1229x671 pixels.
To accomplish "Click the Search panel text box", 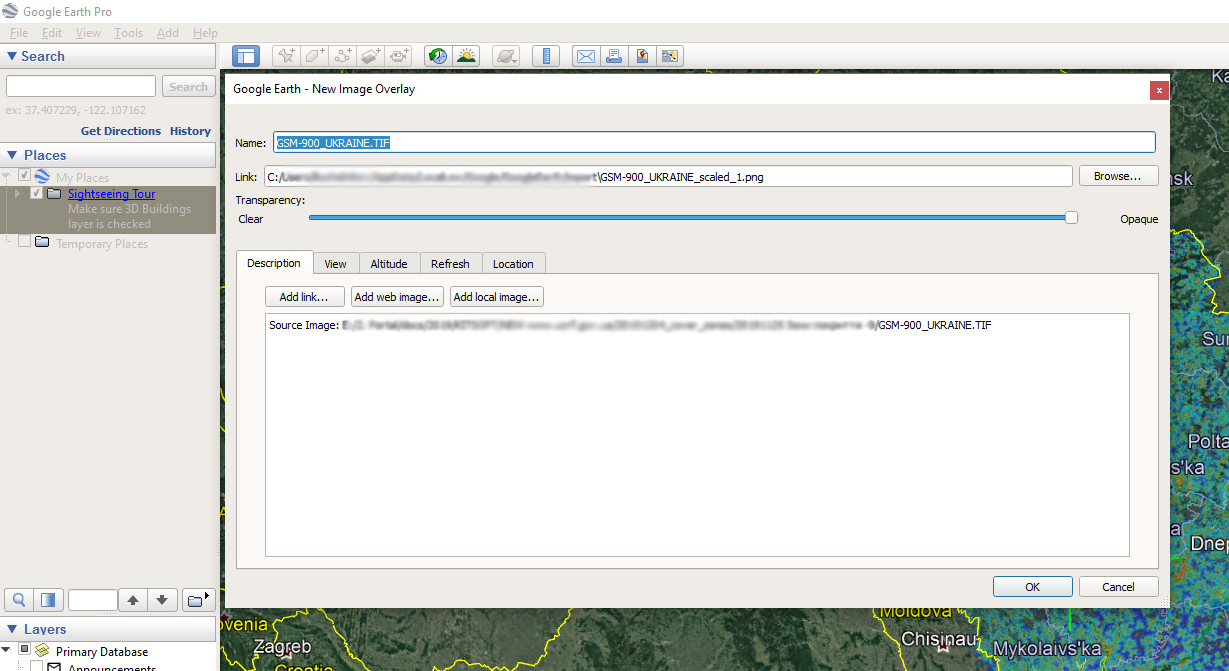I will point(81,86).
